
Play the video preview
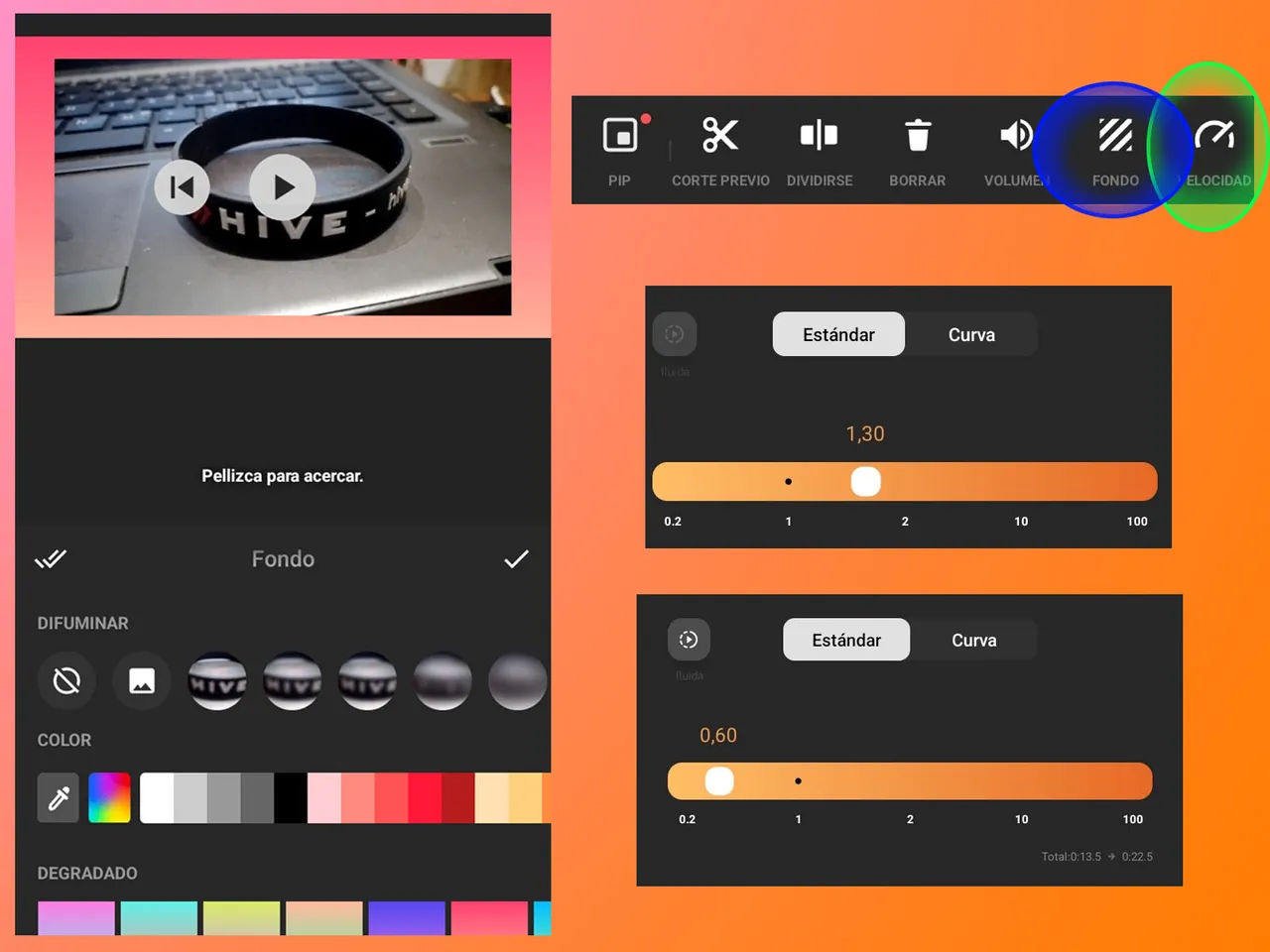point(283,186)
